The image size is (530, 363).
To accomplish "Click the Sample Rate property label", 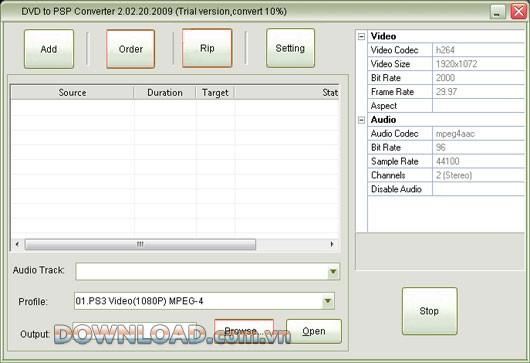I will (395, 161).
